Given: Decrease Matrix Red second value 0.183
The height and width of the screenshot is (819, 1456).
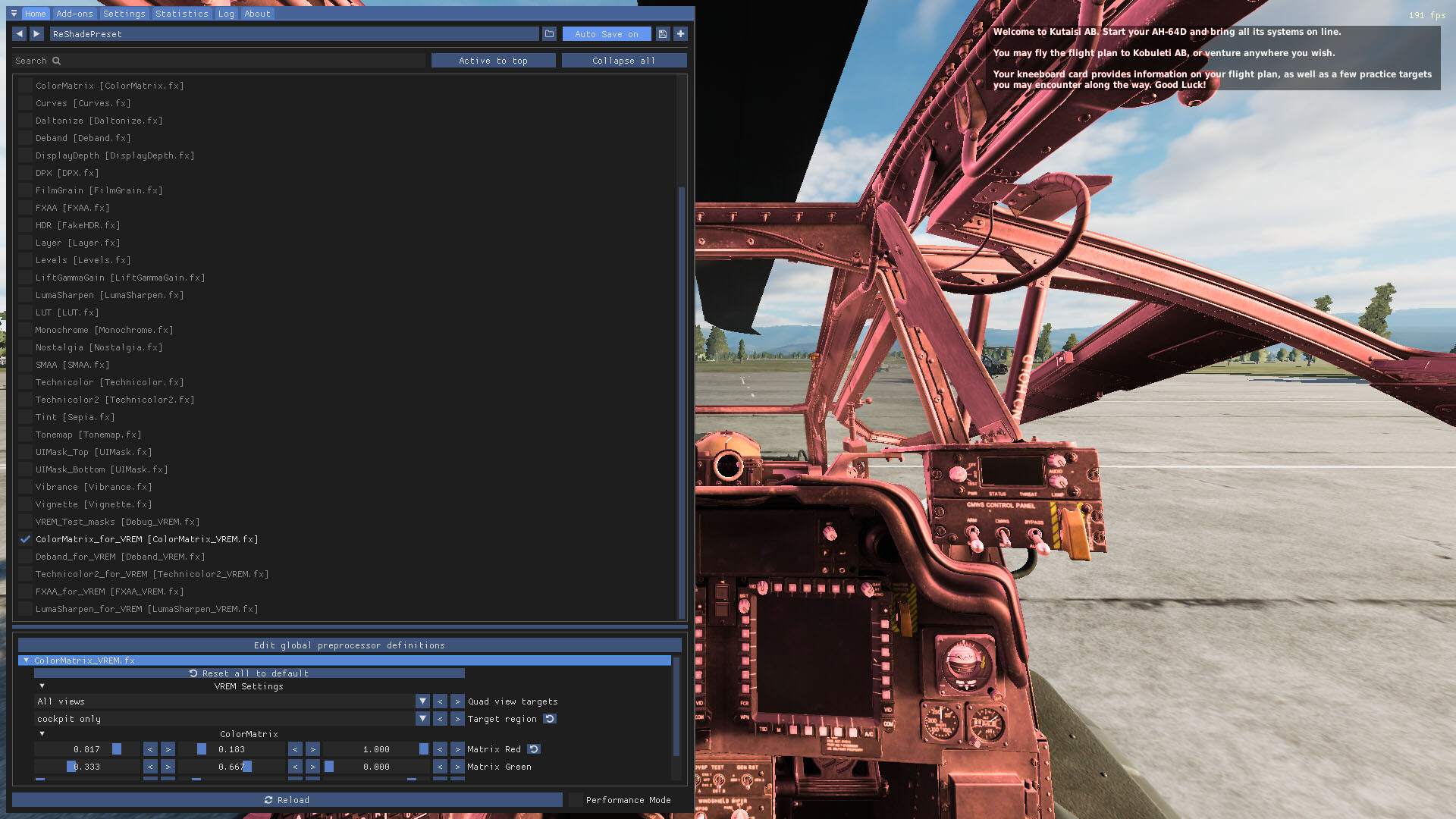Looking at the screenshot, I should 295,749.
